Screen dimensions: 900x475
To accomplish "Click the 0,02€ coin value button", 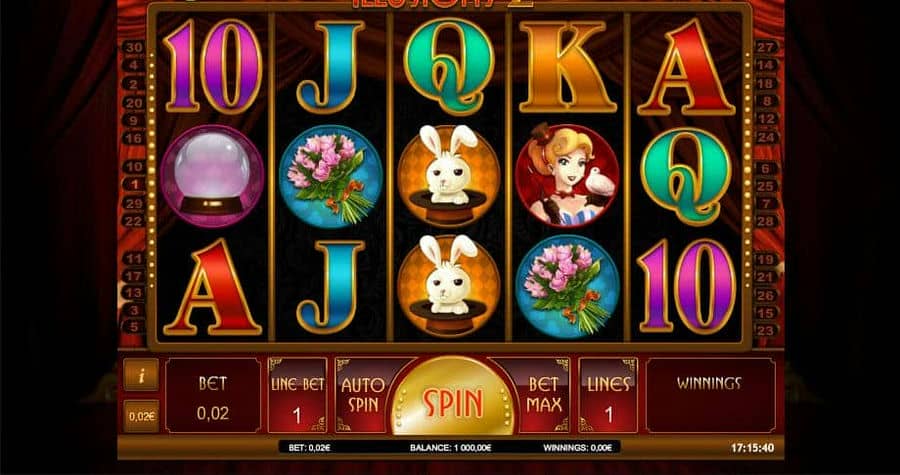I will click(141, 416).
